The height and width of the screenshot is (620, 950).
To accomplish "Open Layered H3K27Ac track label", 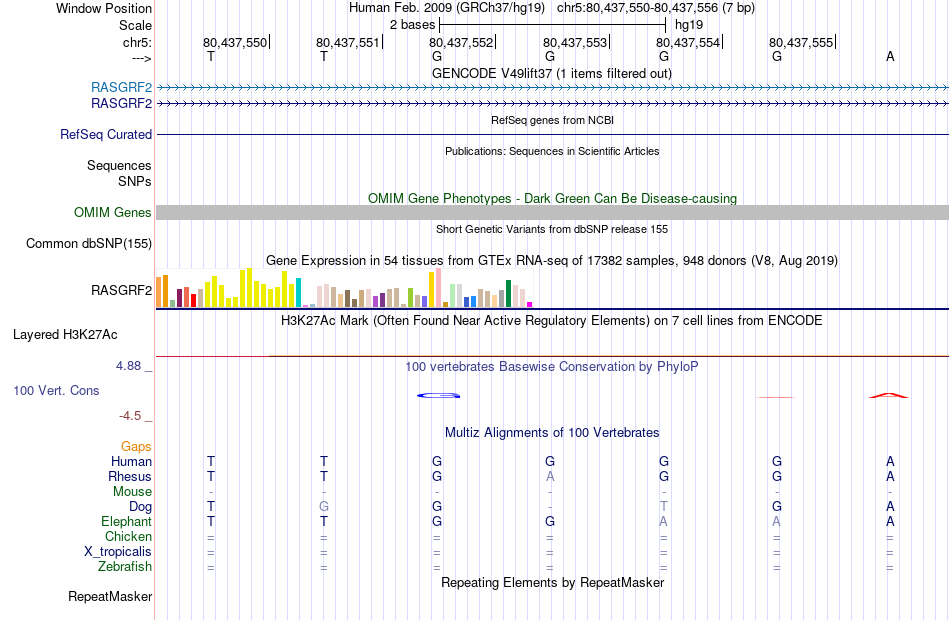I will 65,335.
